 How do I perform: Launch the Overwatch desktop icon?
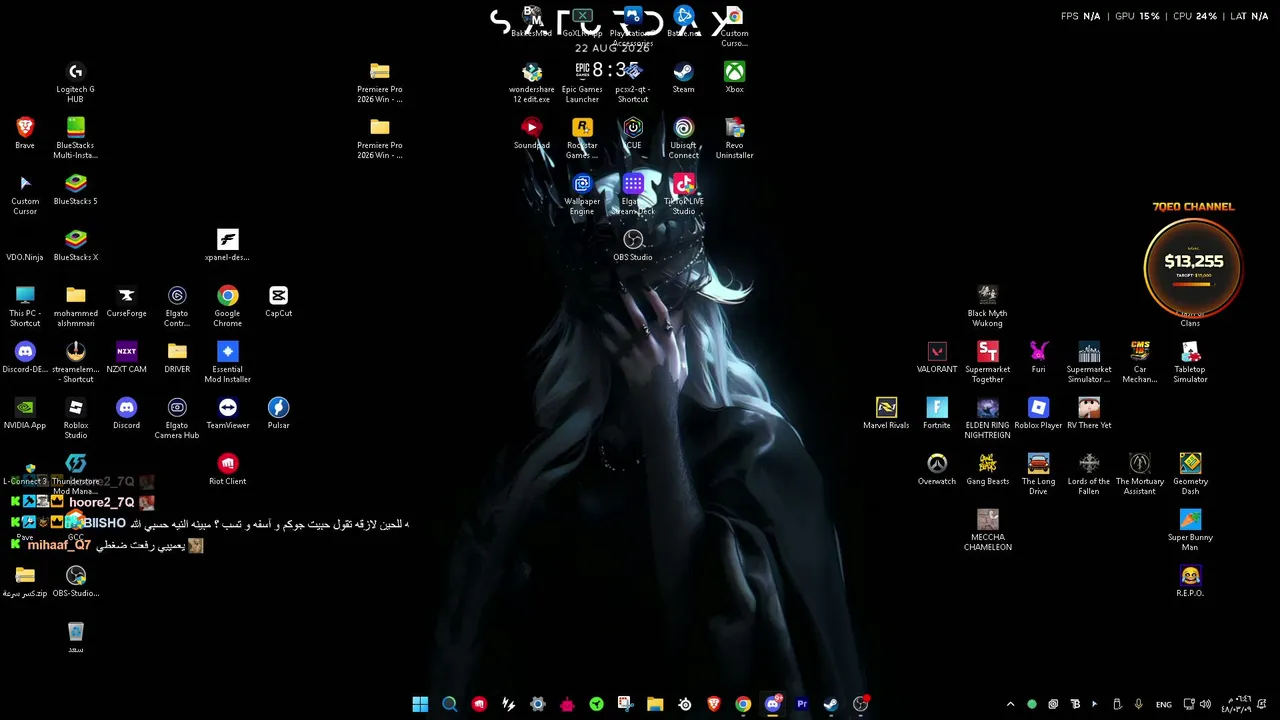[937, 469]
